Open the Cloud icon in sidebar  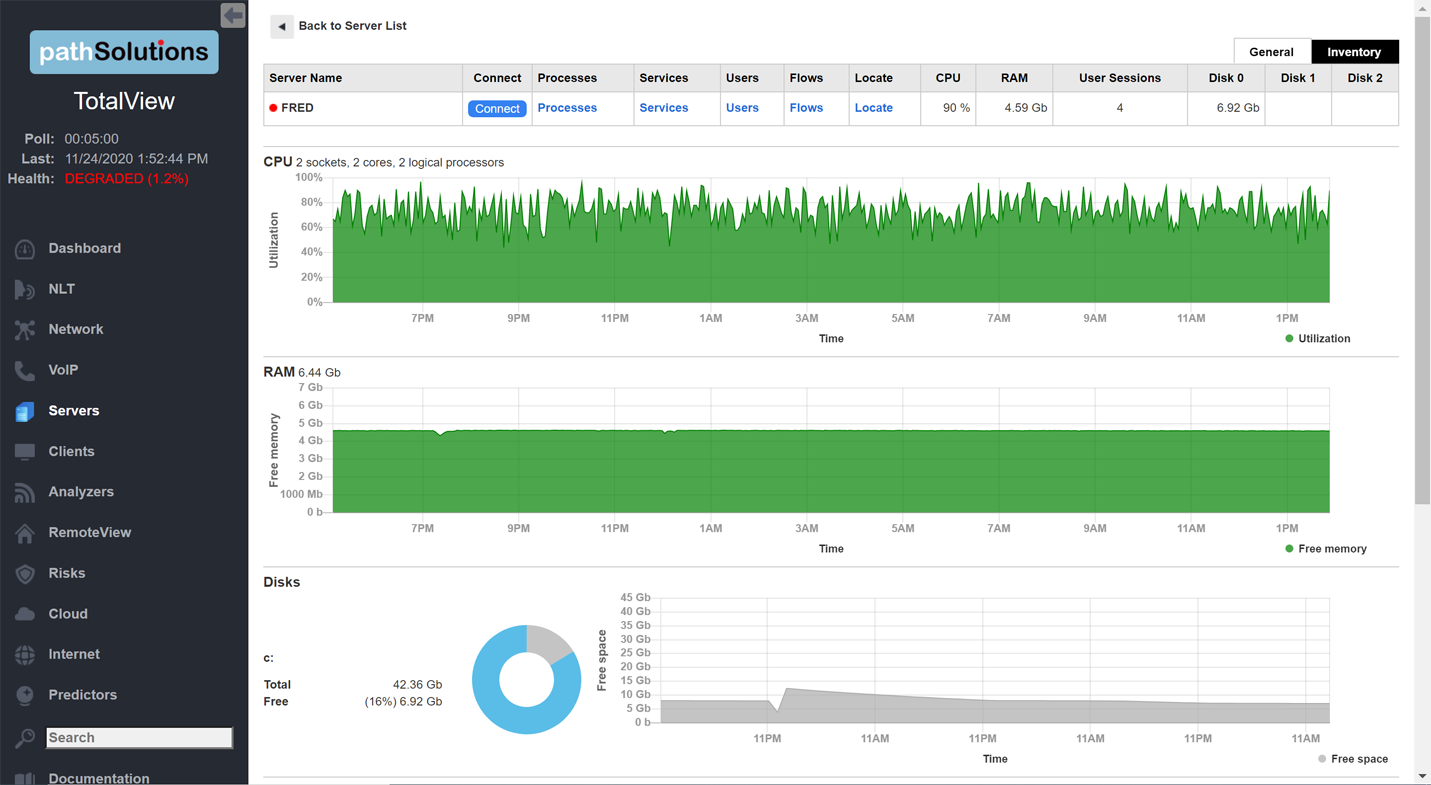pyautogui.click(x=25, y=614)
